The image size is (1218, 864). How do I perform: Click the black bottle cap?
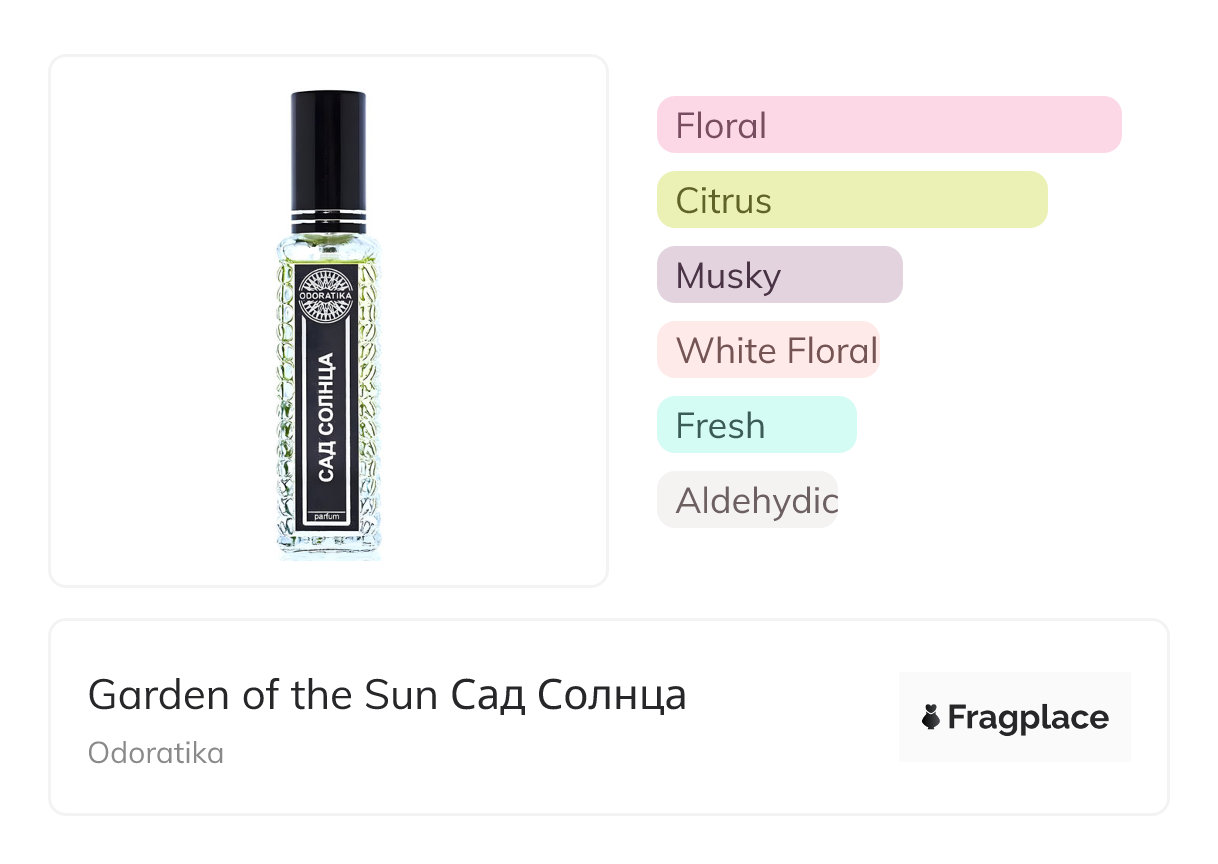[x=328, y=150]
